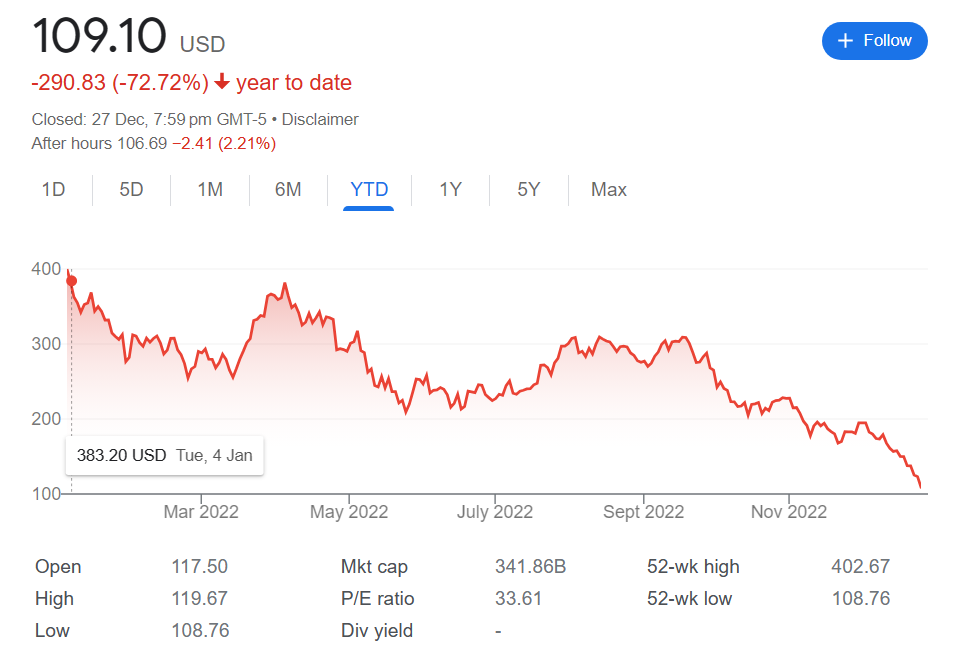
Task: Switch chart to the 6M range
Action: click(x=288, y=190)
